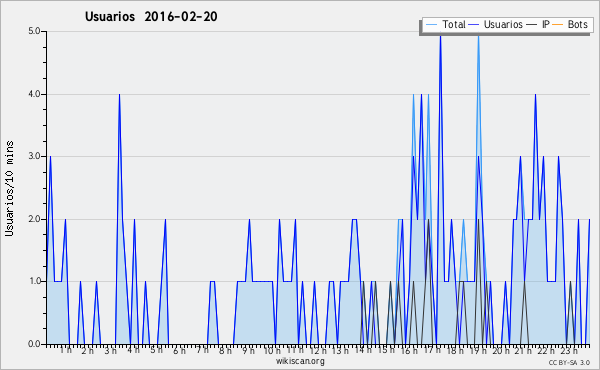Click the 0.0 y-axis value
This screenshot has height=370, width=600.
[x=34, y=344]
